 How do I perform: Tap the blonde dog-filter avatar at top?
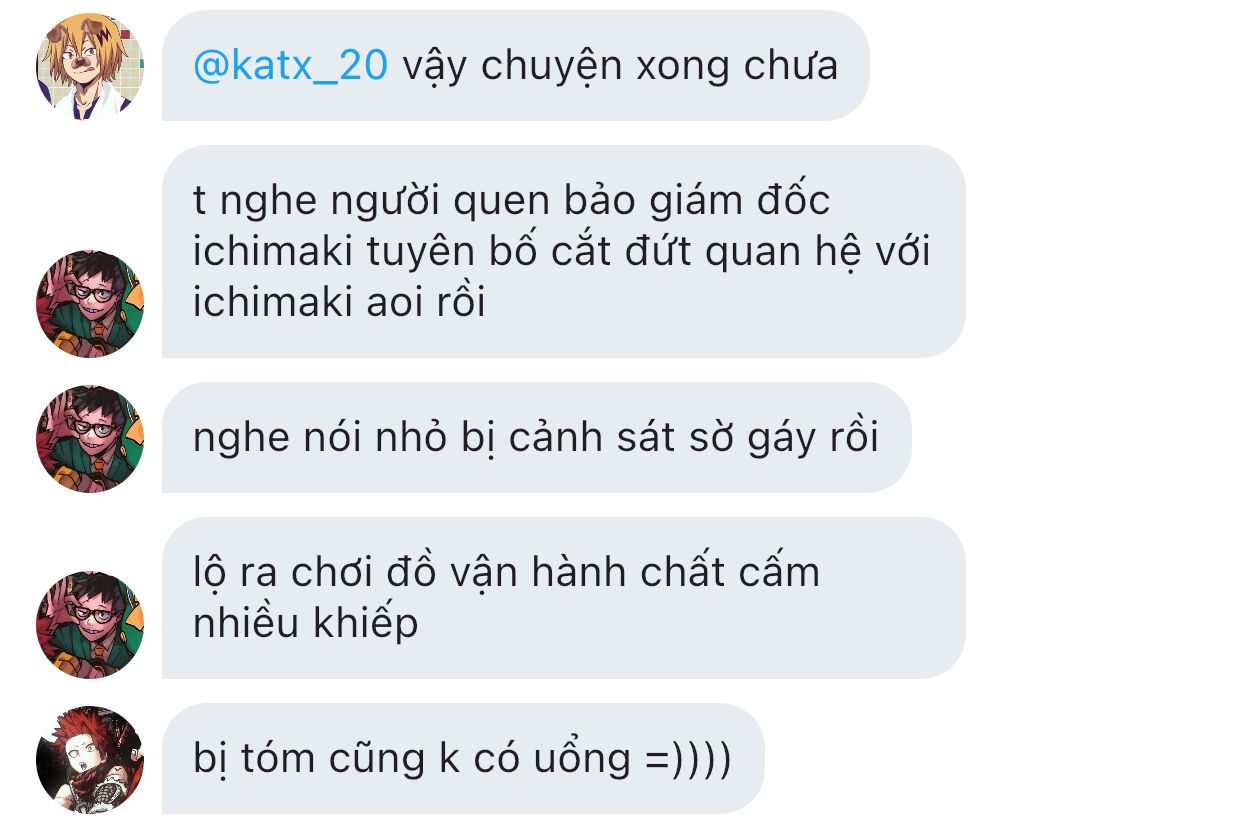(90, 67)
